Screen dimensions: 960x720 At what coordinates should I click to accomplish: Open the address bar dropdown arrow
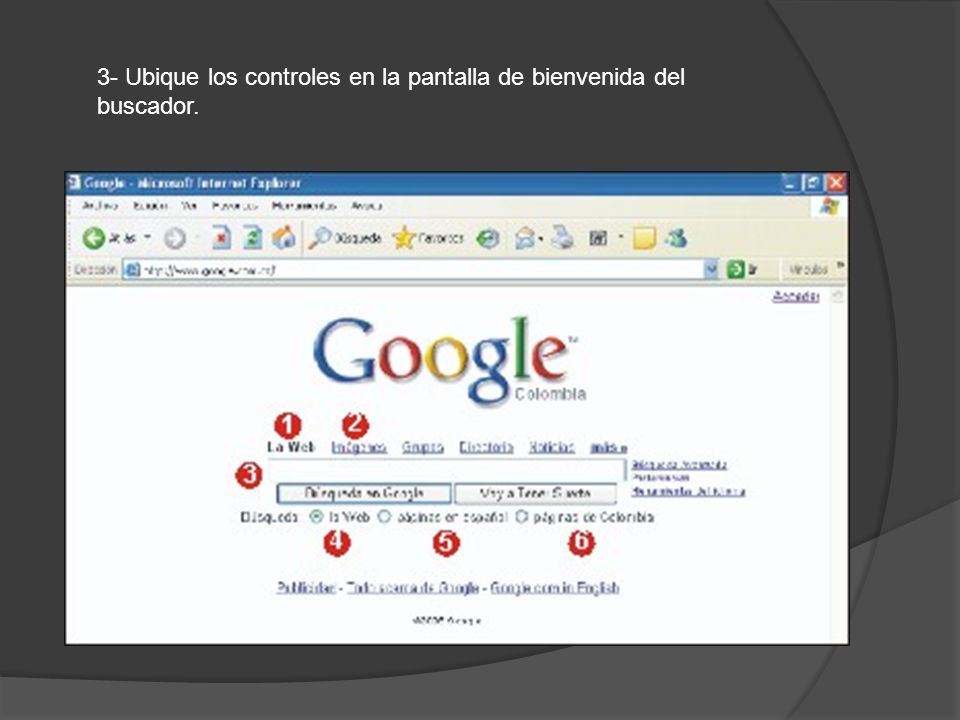(711, 269)
